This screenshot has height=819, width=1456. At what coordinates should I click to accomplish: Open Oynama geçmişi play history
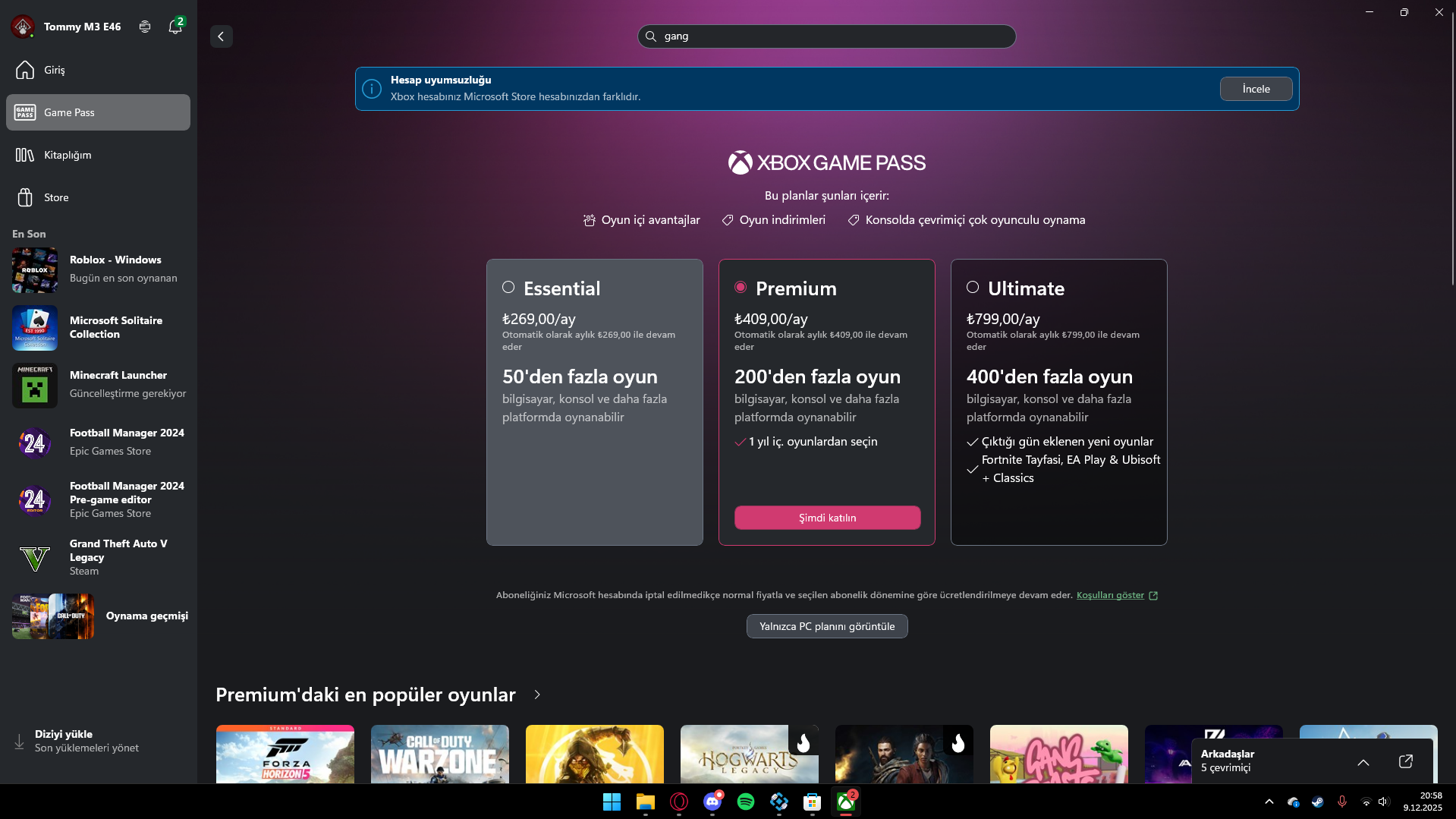100,616
